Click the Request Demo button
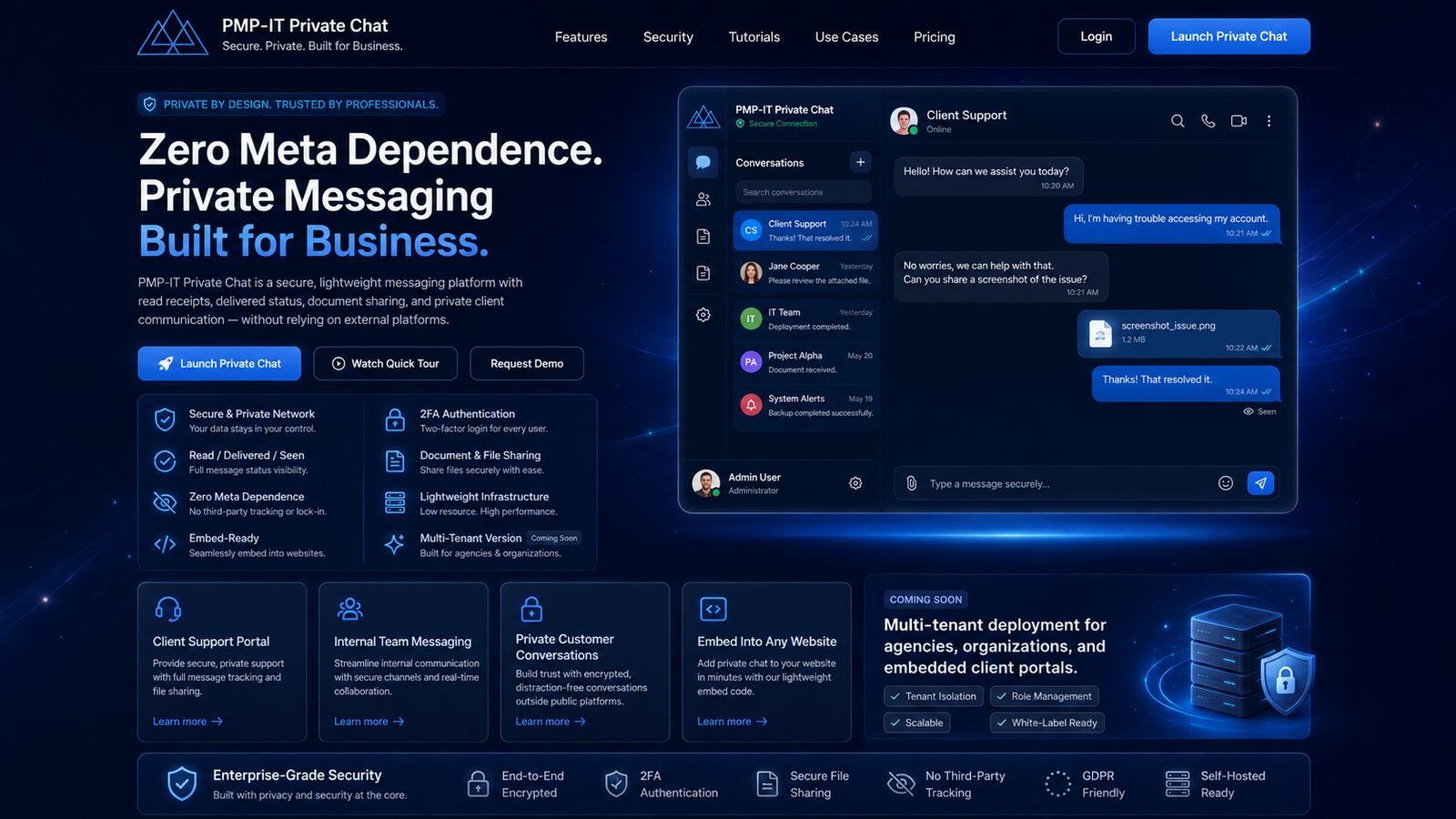 (527, 363)
